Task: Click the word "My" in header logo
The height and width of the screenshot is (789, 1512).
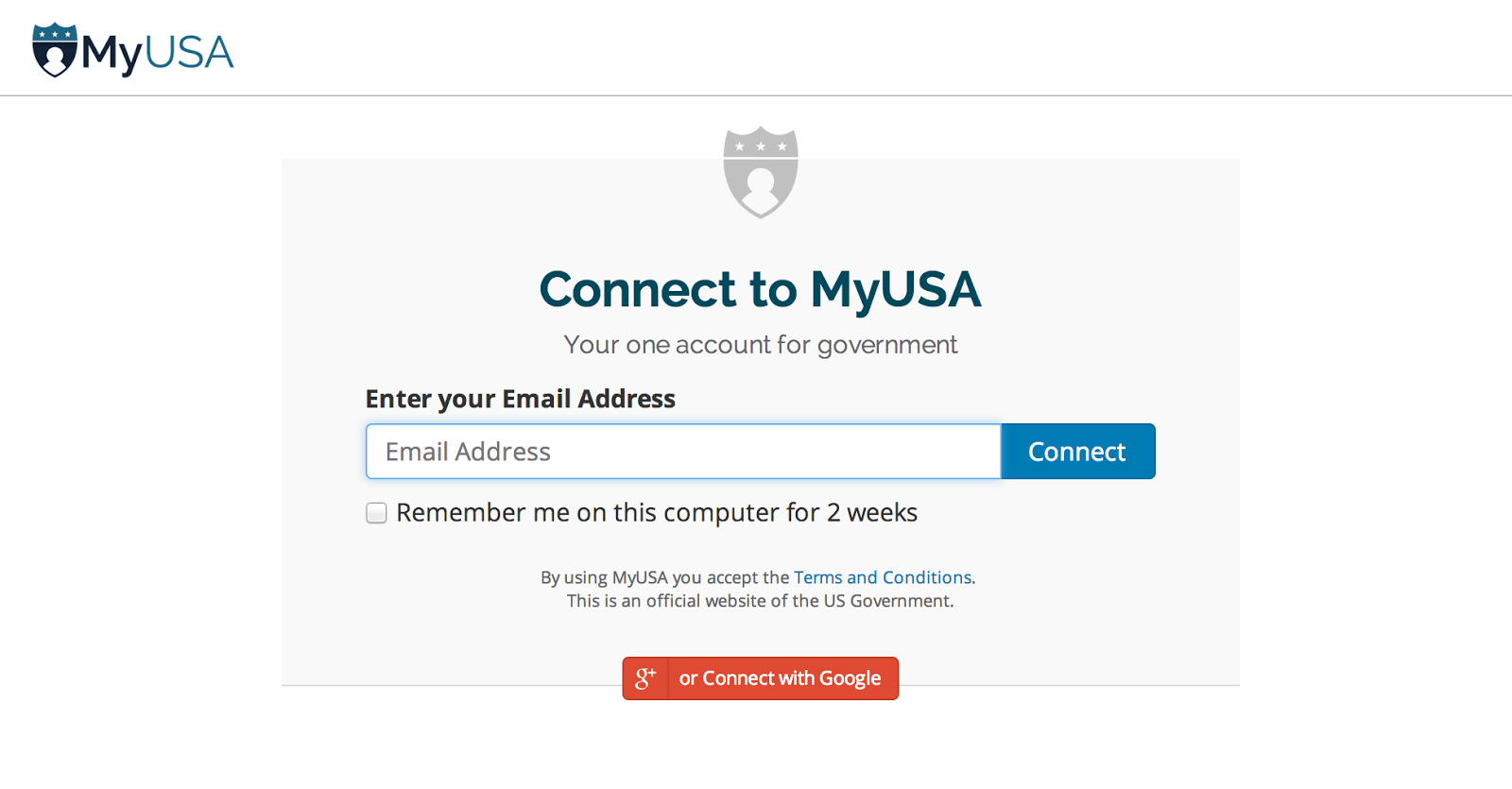Action: pyautogui.click(x=111, y=53)
